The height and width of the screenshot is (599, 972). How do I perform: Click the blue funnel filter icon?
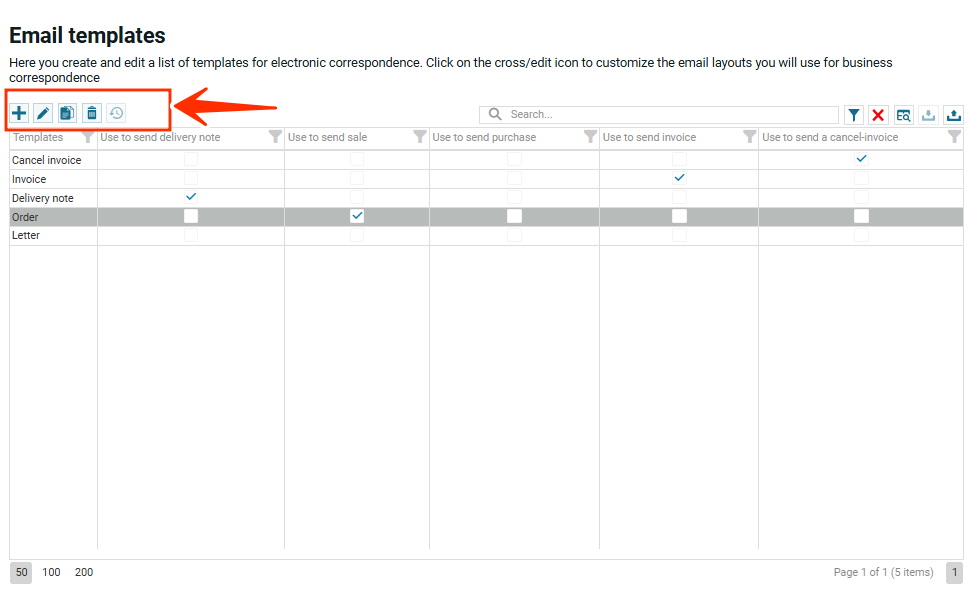point(853,115)
